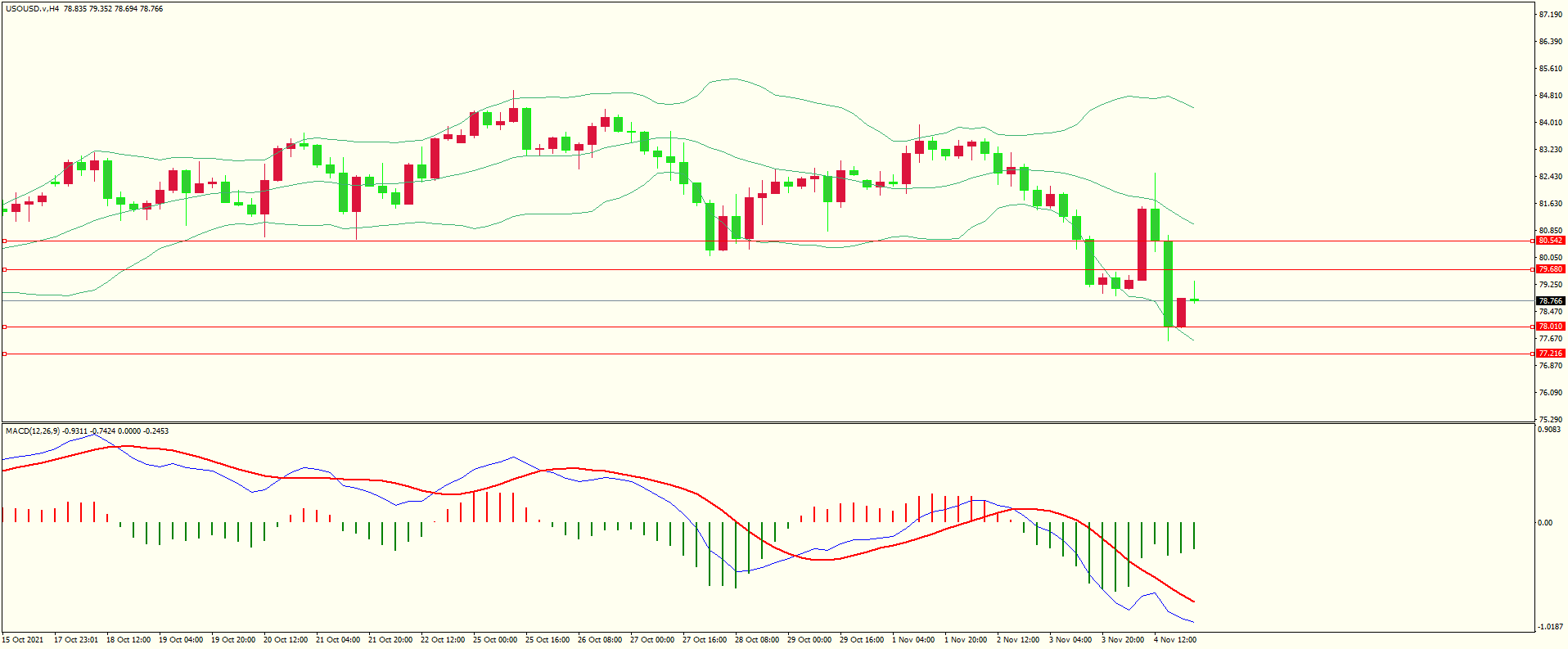Click the 21 Oct 20:00 time label
This screenshot has height=649, width=1568.
(x=390, y=640)
